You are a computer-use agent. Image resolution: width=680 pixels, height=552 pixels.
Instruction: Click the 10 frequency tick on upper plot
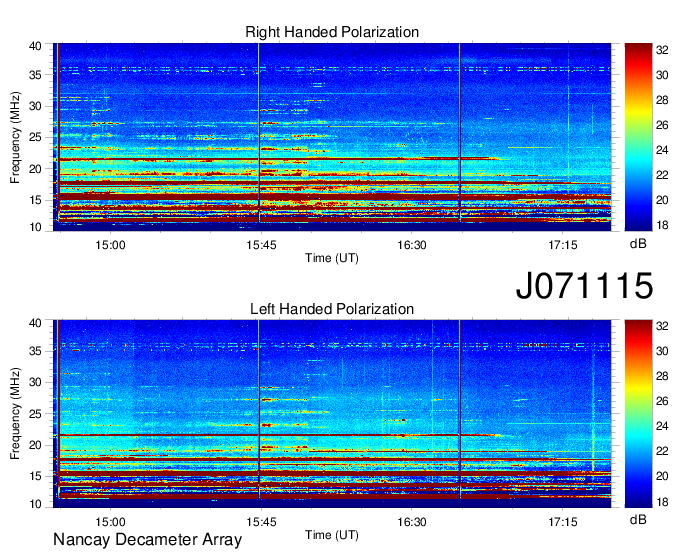[x=35, y=227]
